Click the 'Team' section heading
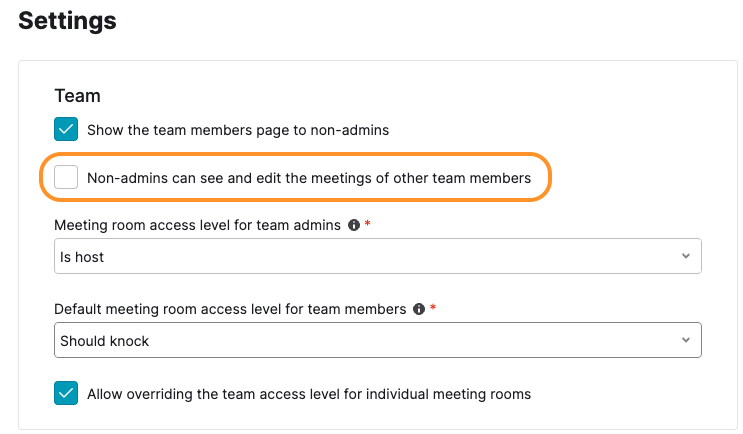This screenshot has width=743, height=434. [77, 96]
